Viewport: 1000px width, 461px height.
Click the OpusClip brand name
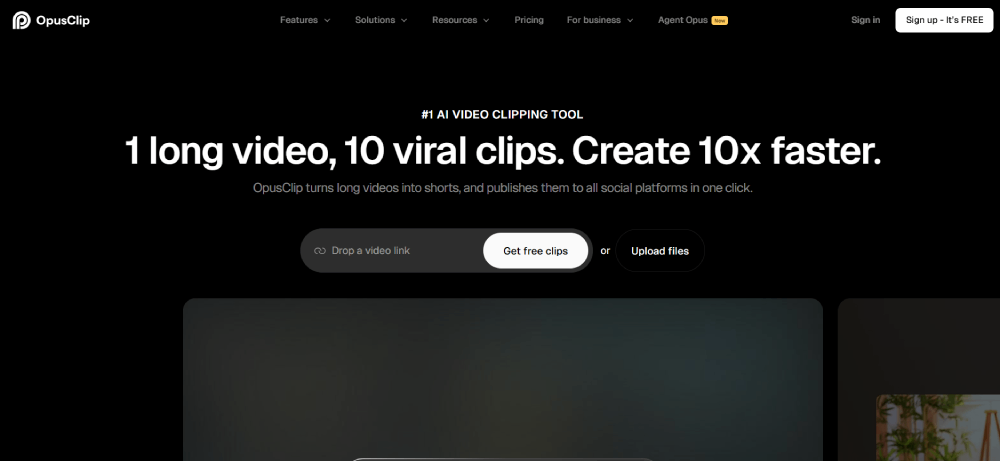(x=62, y=20)
